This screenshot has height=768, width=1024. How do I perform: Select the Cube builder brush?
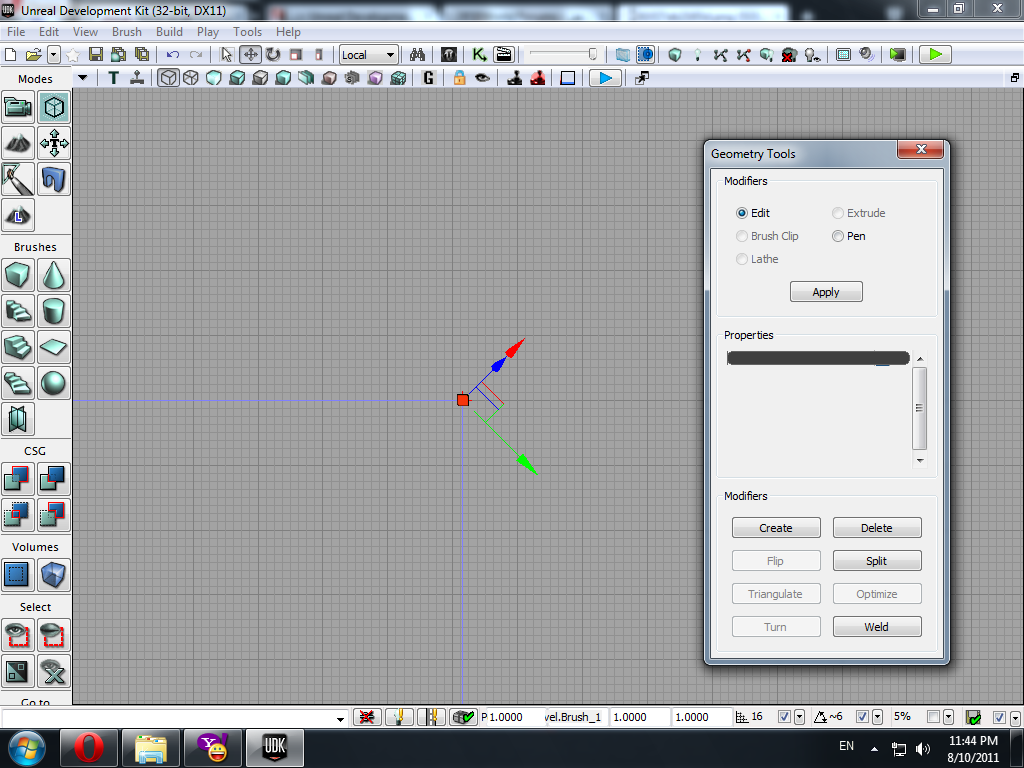point(18,275)
